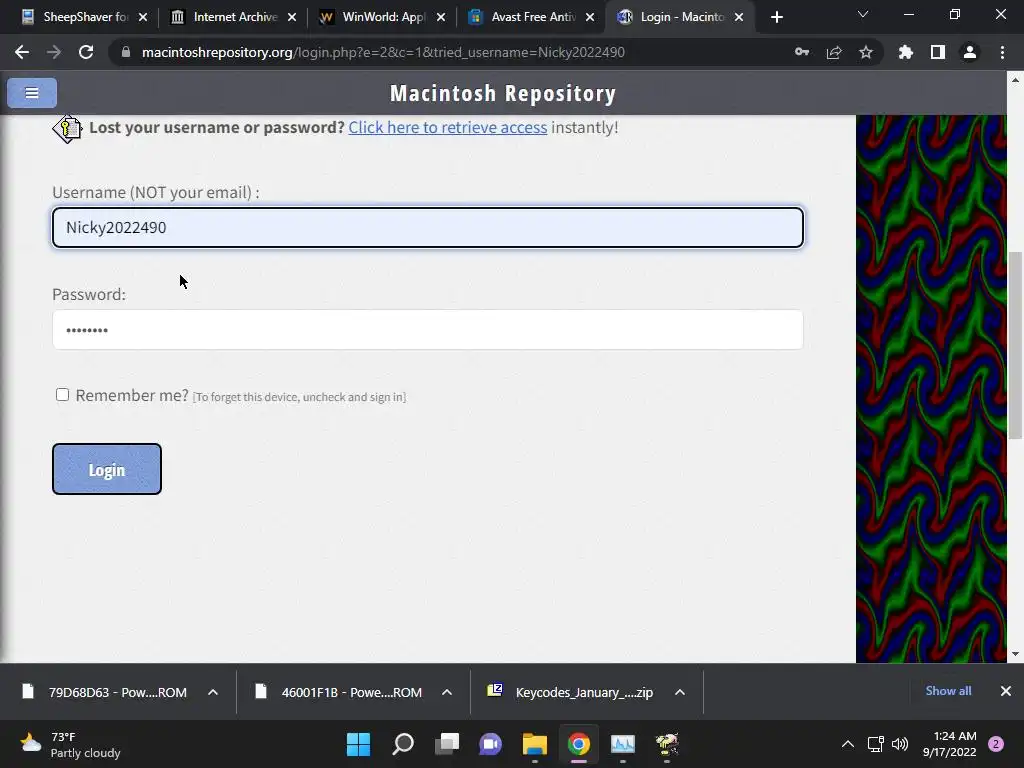
Task: Click Show all downloads
Action: tap(948, 691)
